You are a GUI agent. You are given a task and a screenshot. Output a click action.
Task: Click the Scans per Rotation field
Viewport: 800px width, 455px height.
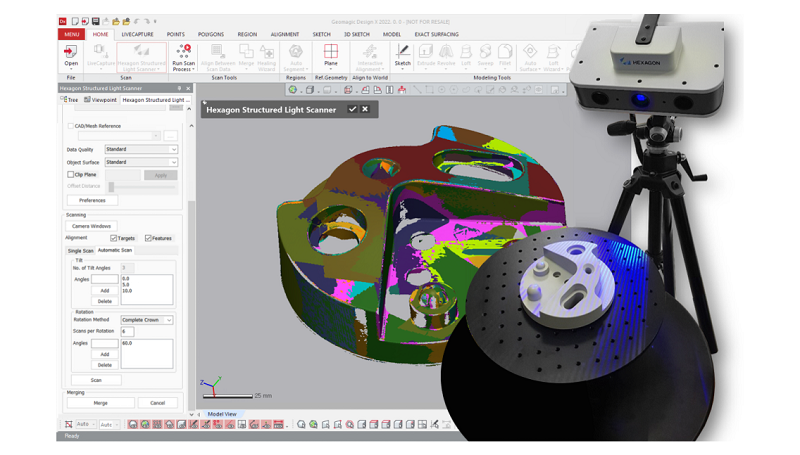coord(127,332)
